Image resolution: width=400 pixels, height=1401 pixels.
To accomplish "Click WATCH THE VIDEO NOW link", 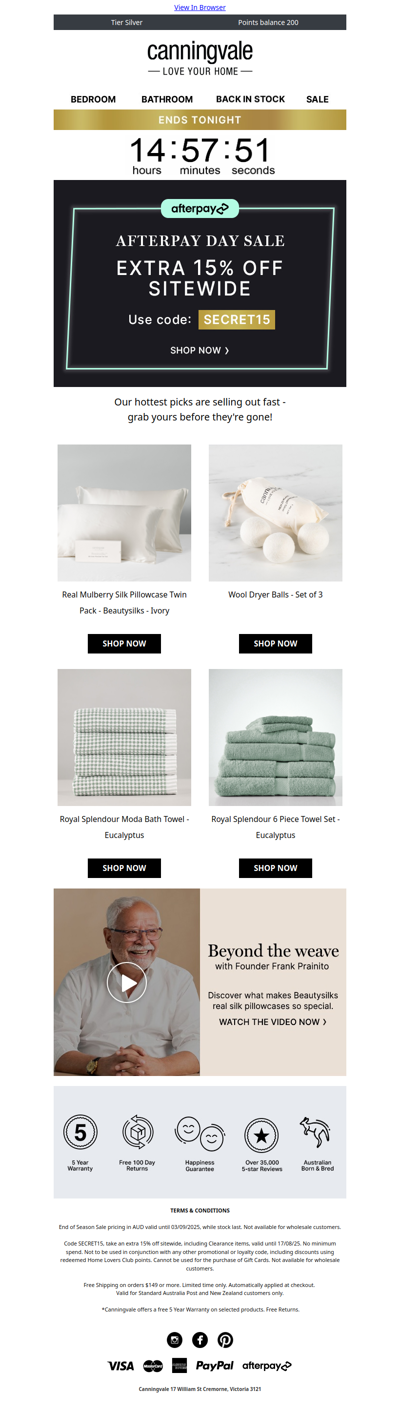I will click(273, 1022).
